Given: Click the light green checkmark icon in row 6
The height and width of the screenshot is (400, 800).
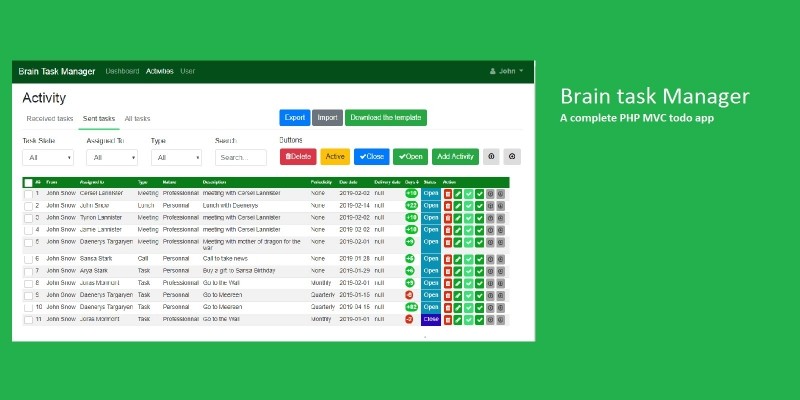Looking at the screenshot, I should [x=469, y=259].
